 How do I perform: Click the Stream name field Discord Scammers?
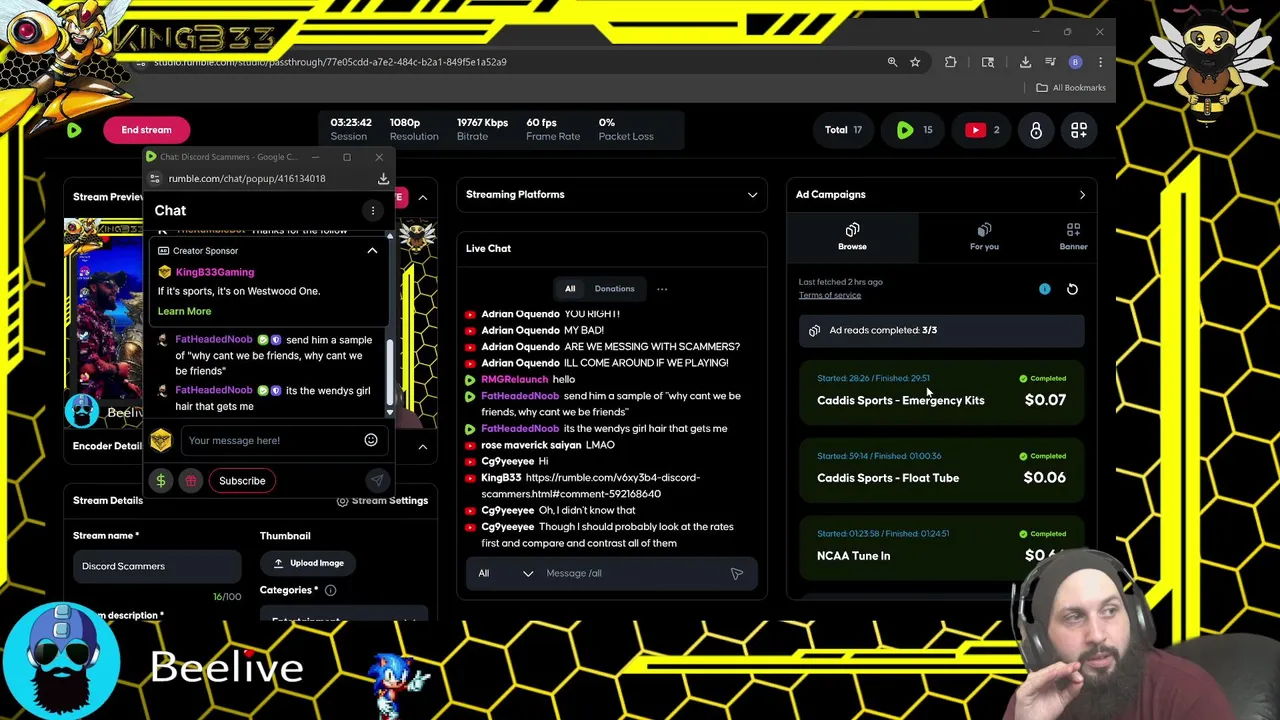pyautogui.click(x=157, y=566)
